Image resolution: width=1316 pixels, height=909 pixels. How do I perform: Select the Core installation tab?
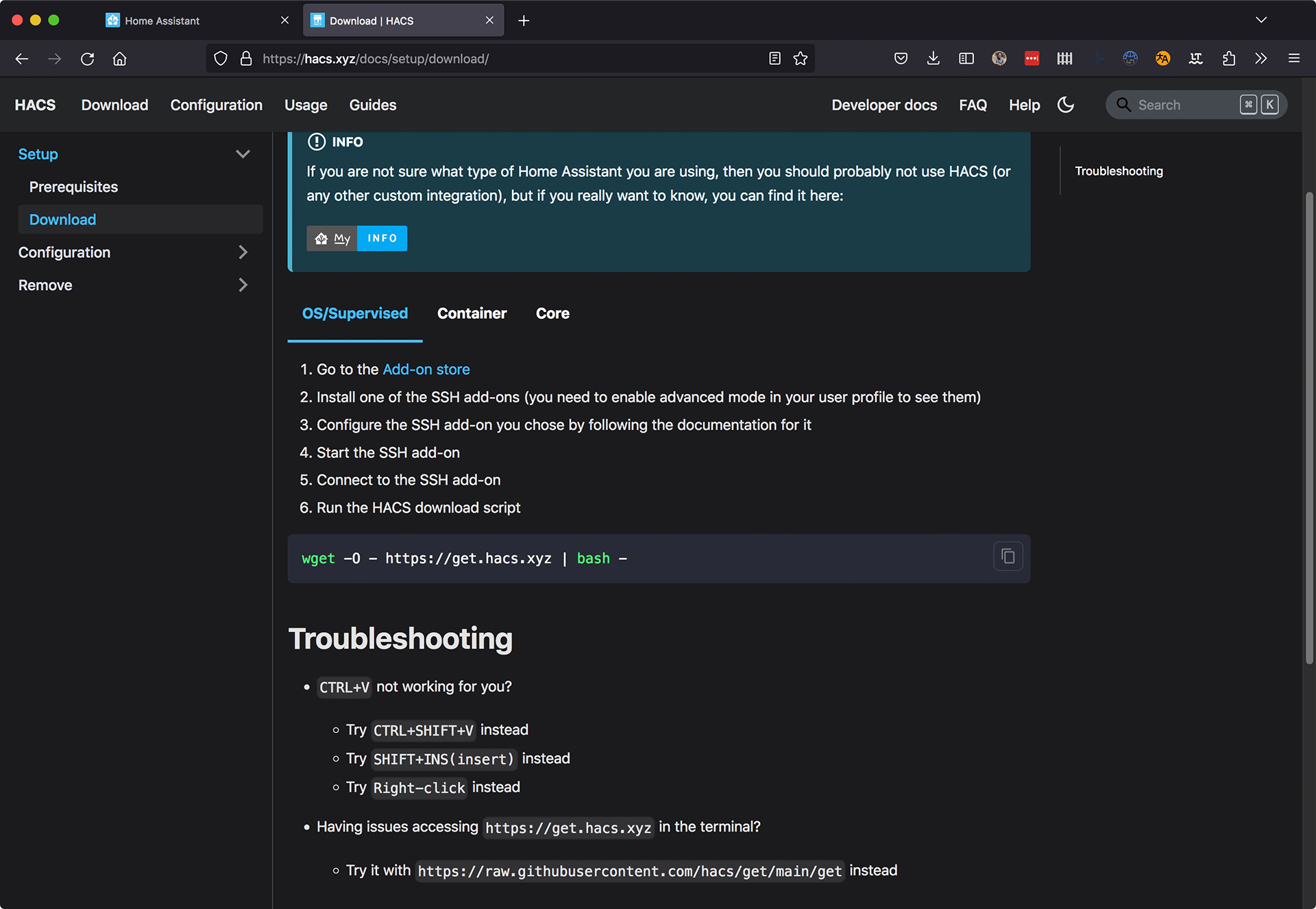coord(552,313)
